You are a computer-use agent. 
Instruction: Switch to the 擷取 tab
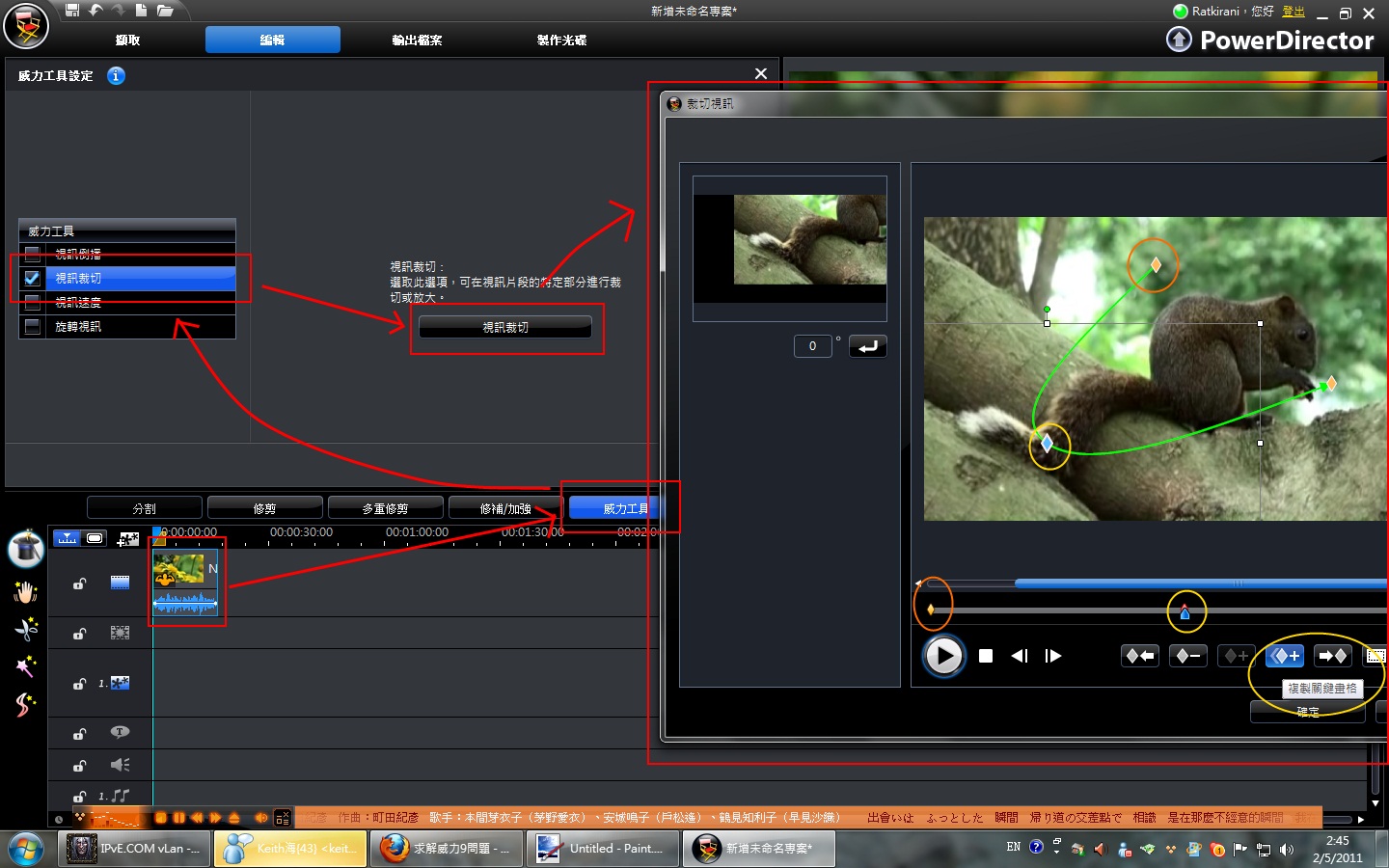point(127,40)
